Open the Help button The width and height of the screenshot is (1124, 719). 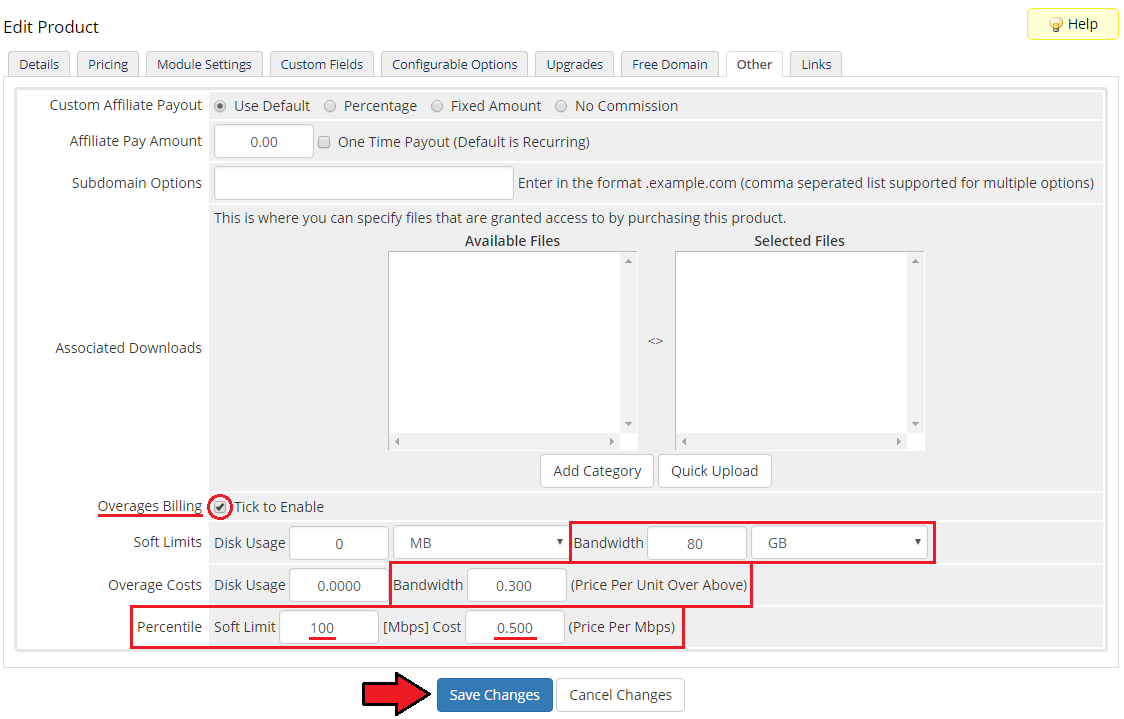pos(1072,24)
